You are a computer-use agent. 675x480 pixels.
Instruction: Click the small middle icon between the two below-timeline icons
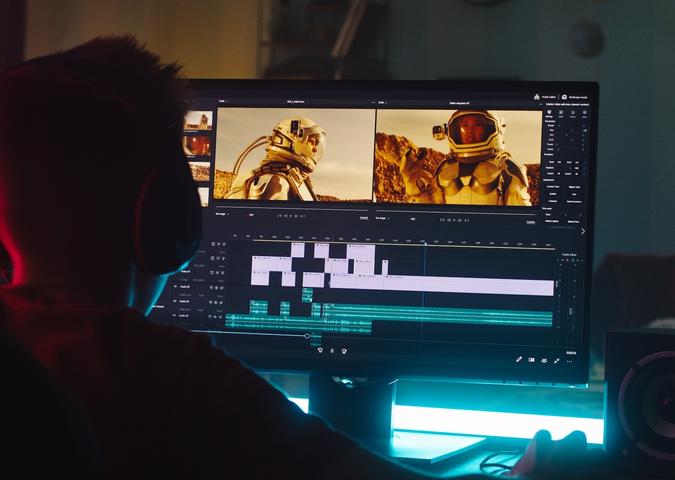tap(332, 351)
